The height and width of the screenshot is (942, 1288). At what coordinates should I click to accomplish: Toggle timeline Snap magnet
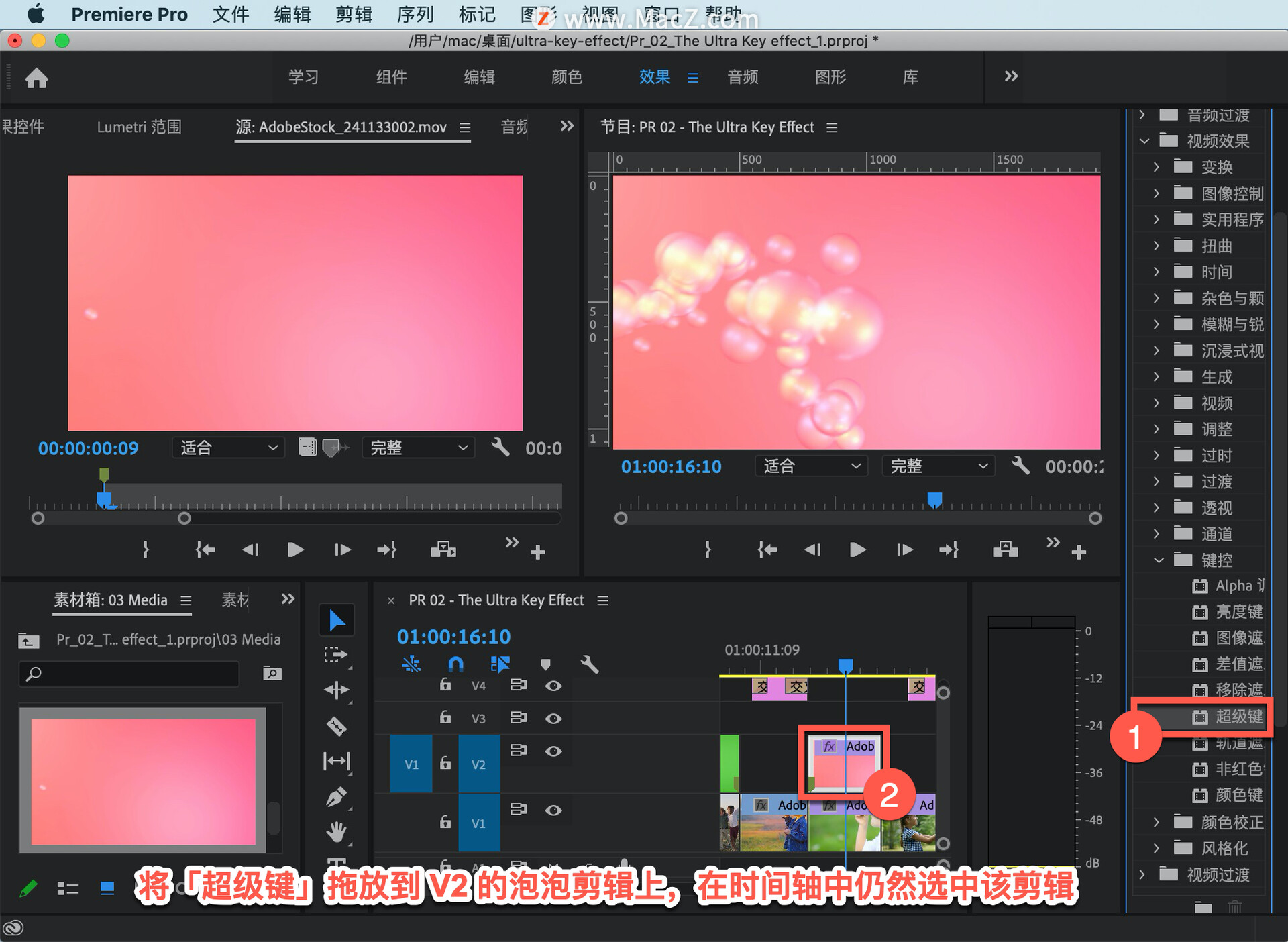click(455, 664)
